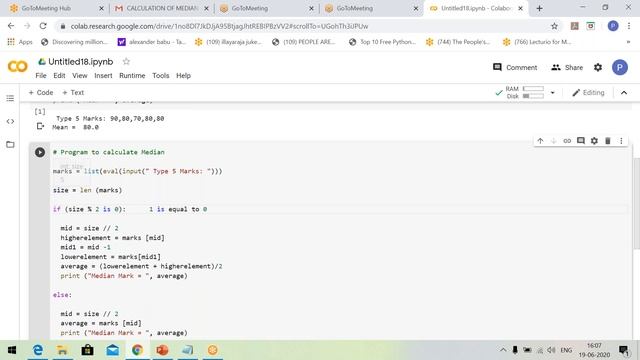Open the Files folder sidebar icon

point(10,144)
